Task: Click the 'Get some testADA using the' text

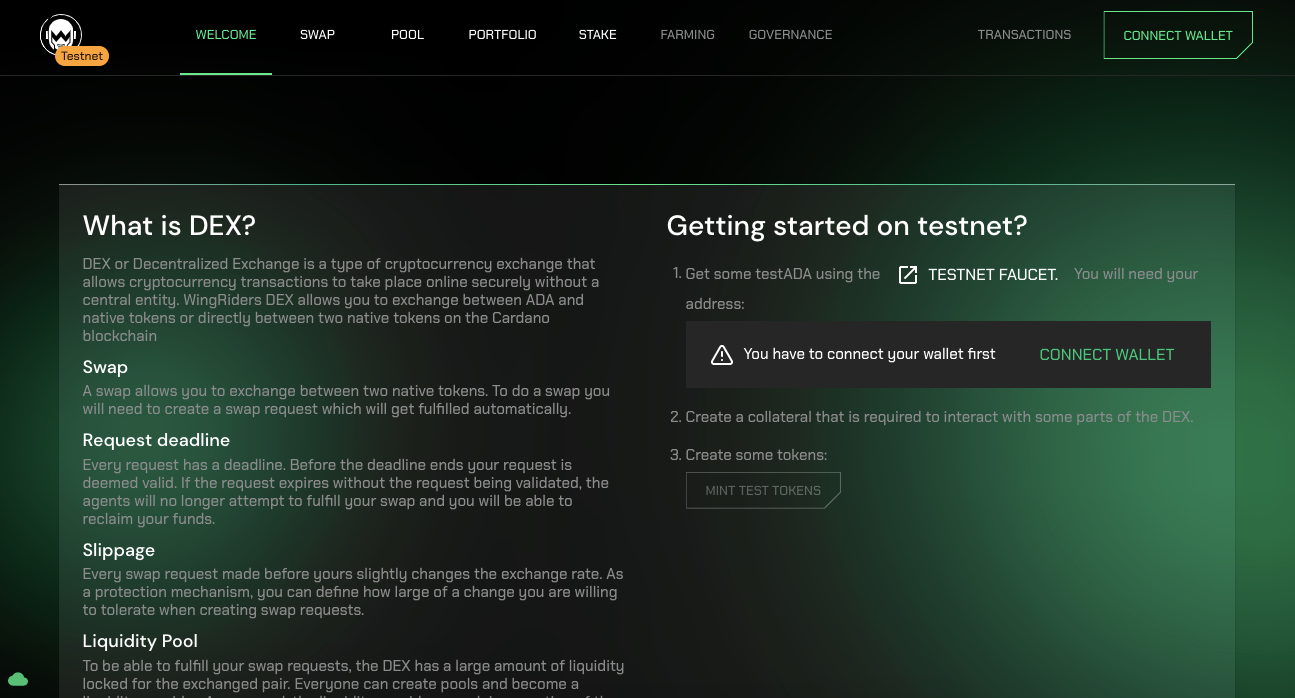Action: 783,274
